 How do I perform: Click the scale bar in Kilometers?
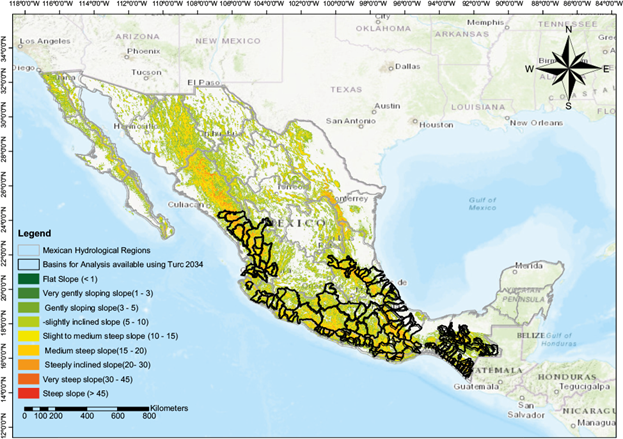click(x=88, y=410)
